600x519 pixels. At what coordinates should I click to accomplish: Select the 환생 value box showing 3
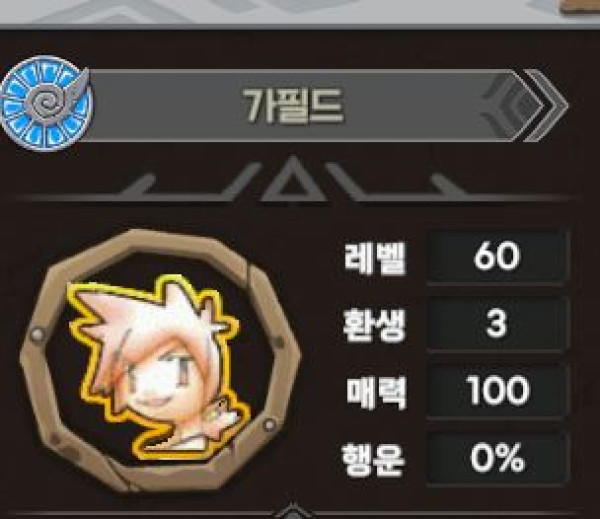pos(497,324)
